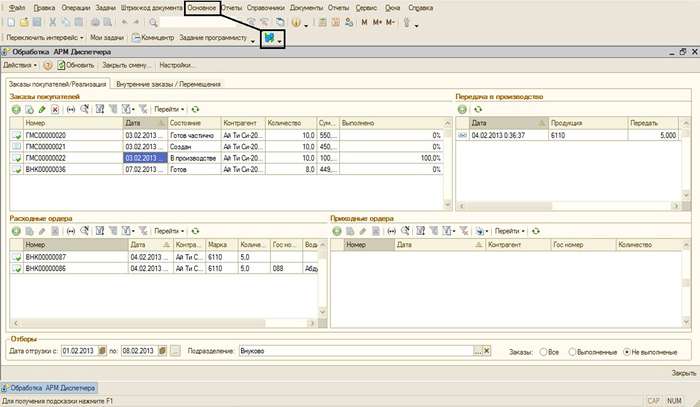Click the Cut scissors icon in main toolbar
Image resolution: width=700 pixels, height=407 pixels.
point(52,22)
